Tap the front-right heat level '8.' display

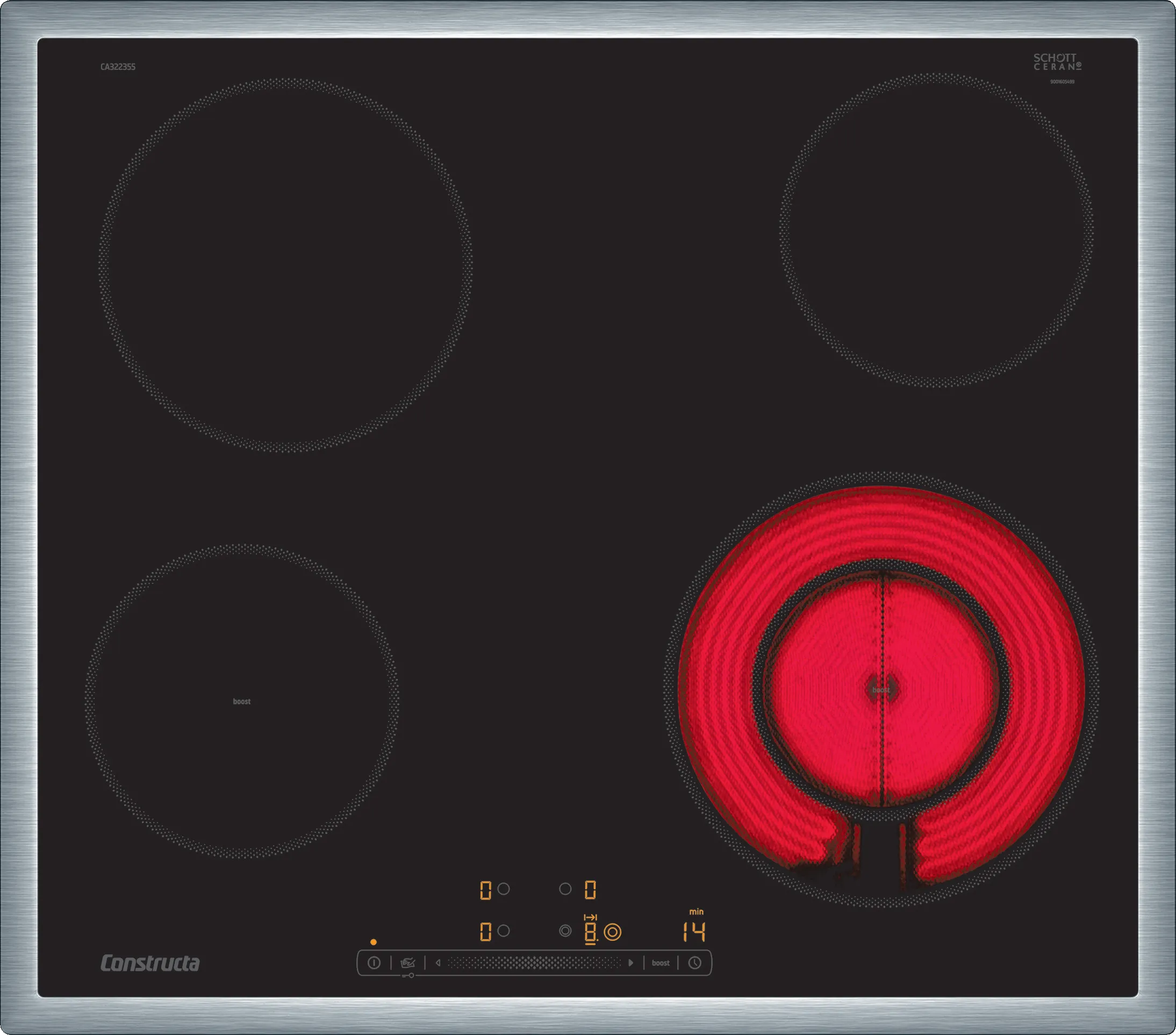coord(591,932)
